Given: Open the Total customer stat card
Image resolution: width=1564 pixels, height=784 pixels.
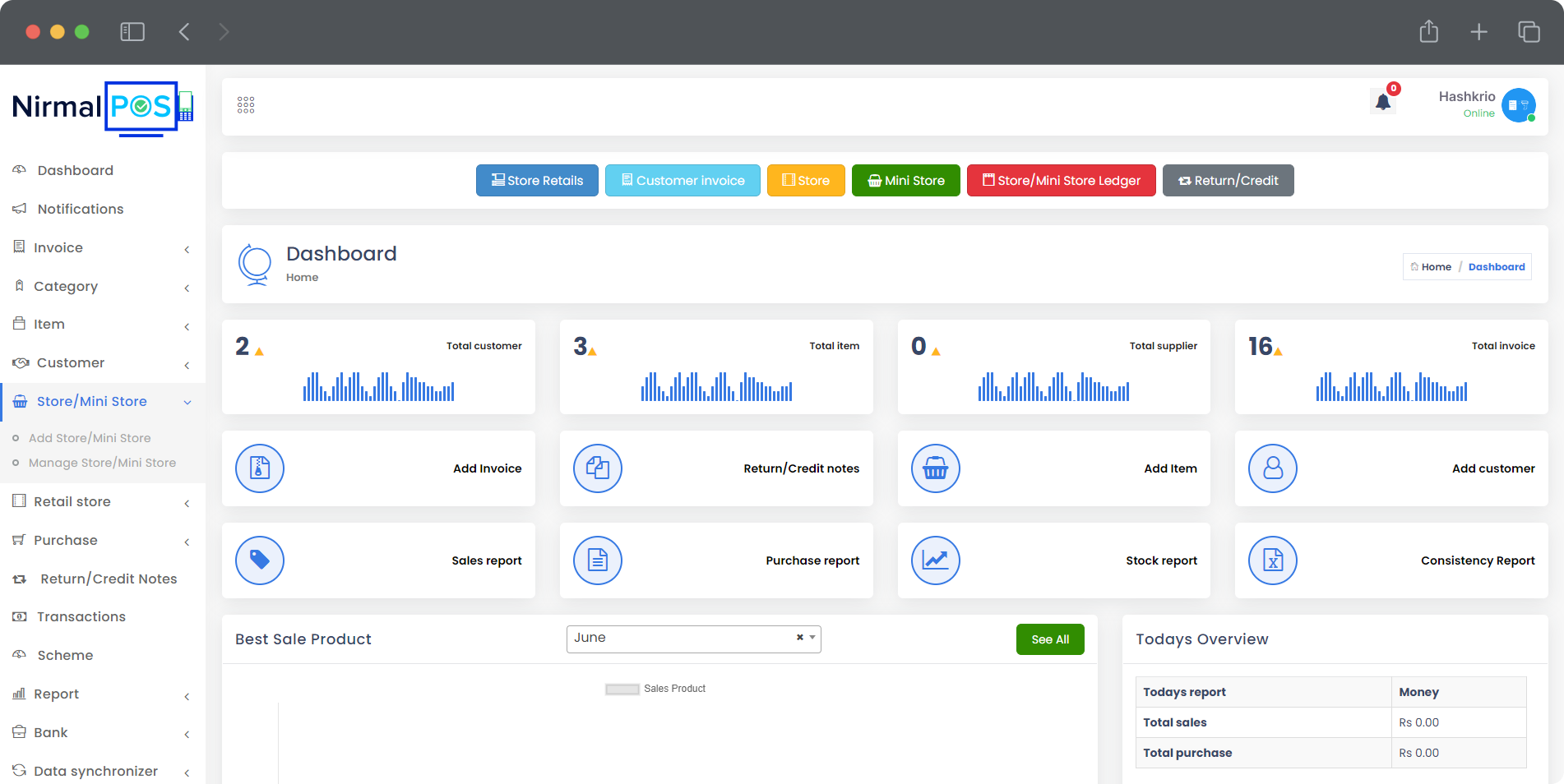Looking at the screenshot, I should 378,367.
